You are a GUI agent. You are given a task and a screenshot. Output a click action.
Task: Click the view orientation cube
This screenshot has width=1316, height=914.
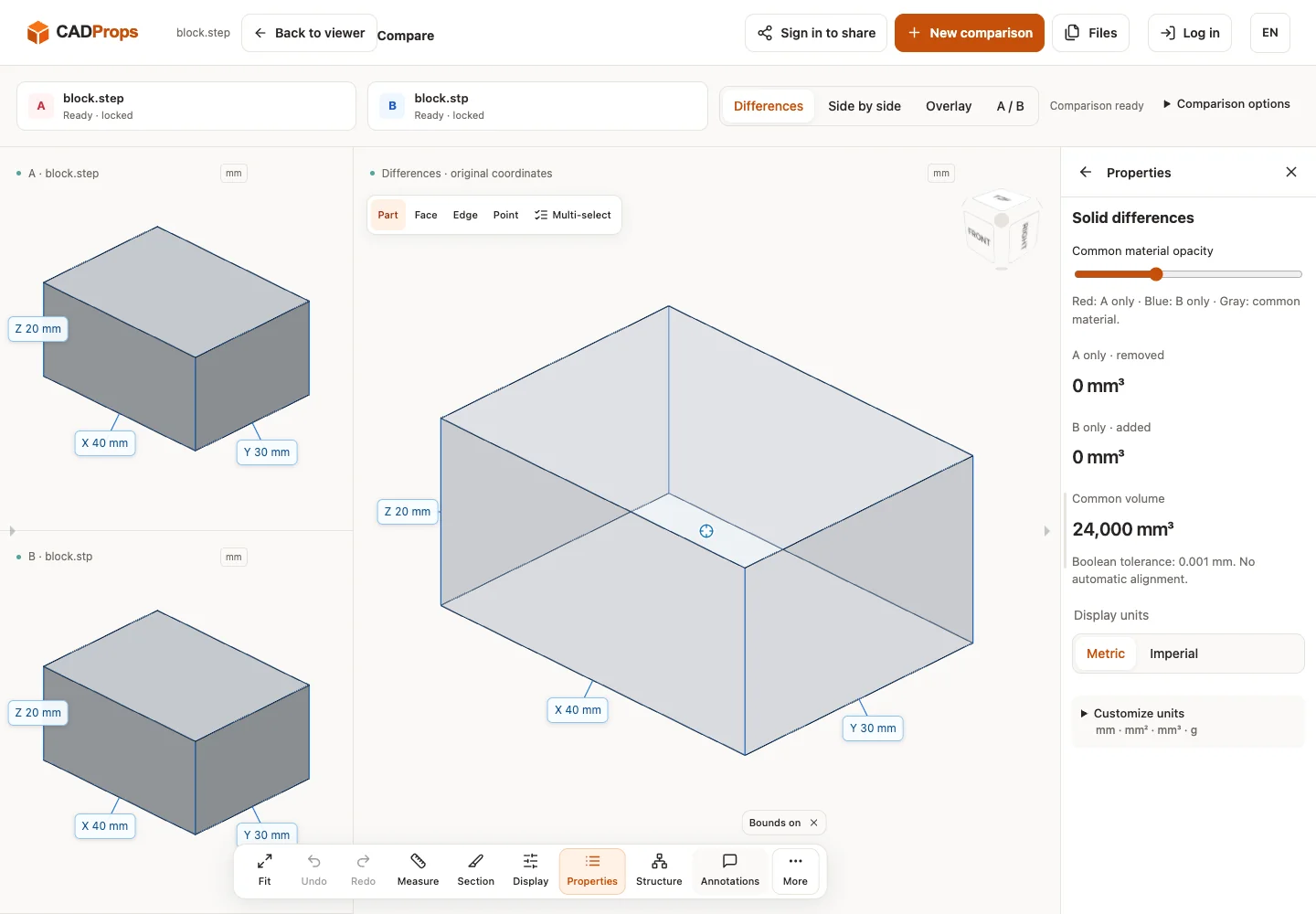click(1002, 228)
